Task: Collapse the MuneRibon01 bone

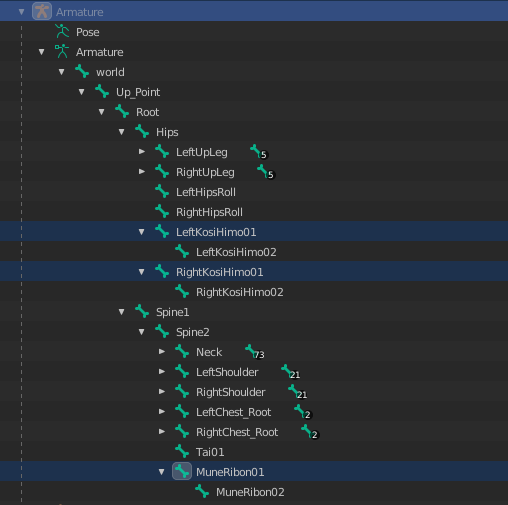Action: click(162, 472)
